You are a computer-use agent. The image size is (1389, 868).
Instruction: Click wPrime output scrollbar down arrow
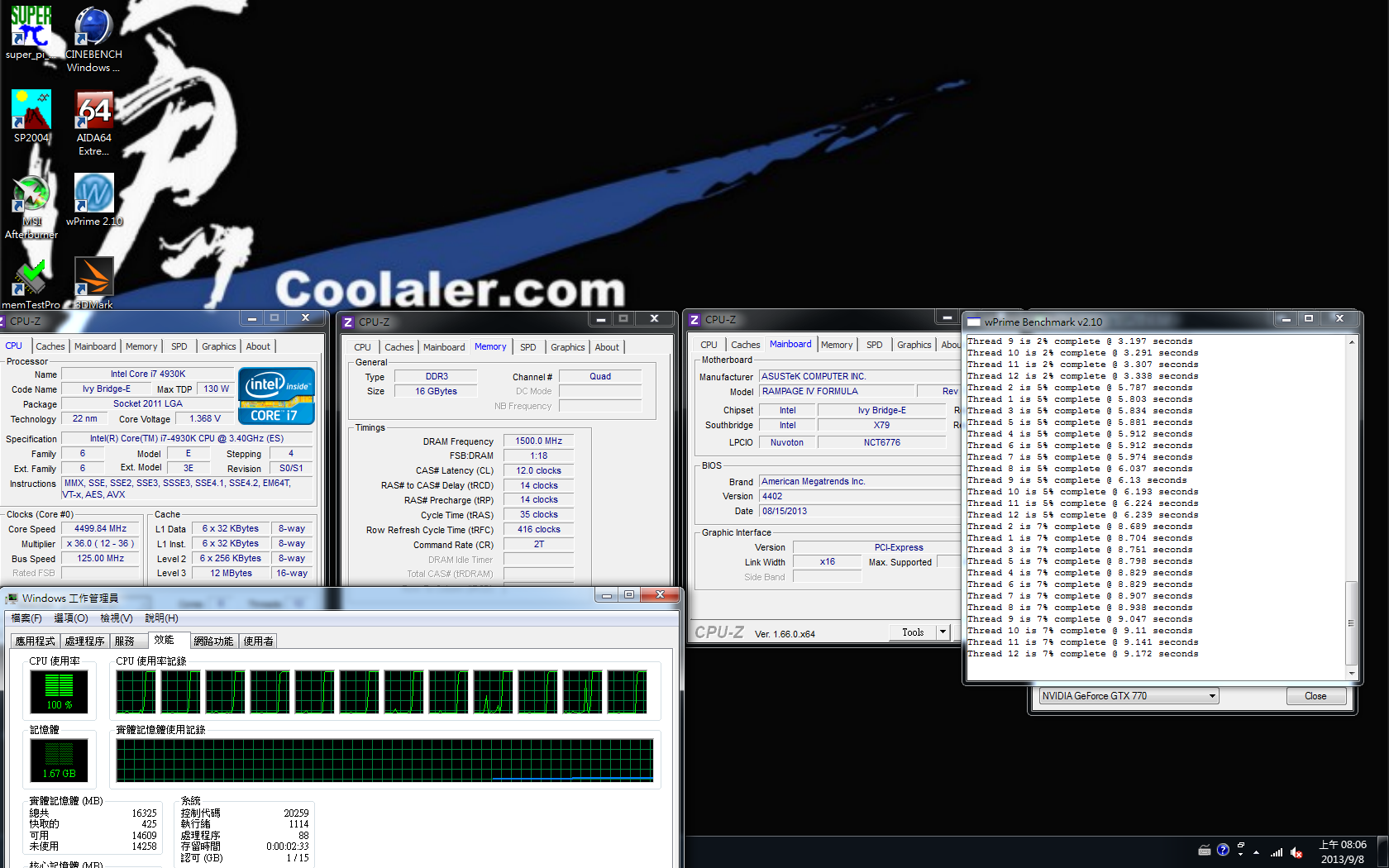[x=1352, y=674]
